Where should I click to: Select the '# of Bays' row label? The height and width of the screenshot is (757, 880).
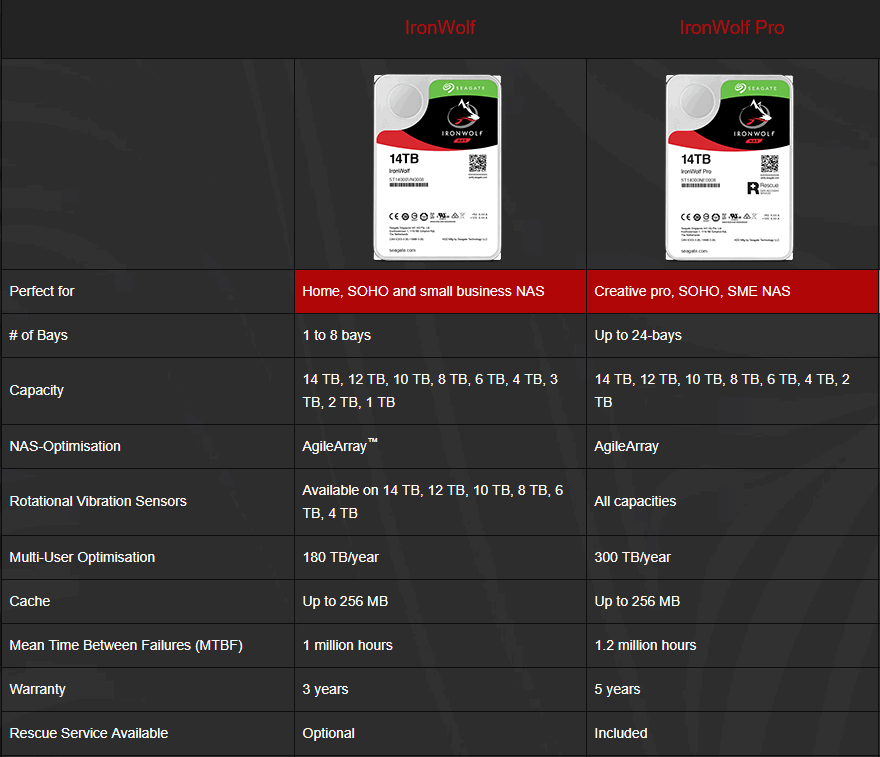[39, 335]
